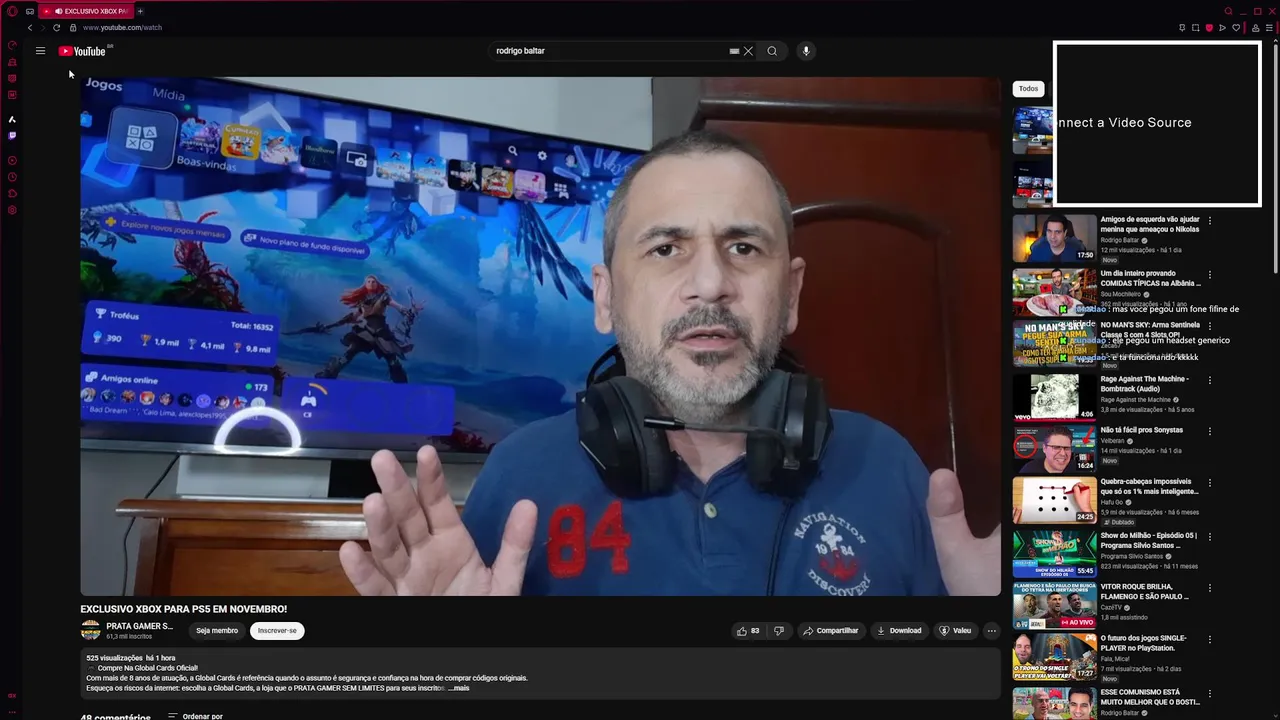The image size is (1280, 720).
Task: Open GX Control in the sidebar
Action: [x=12, y=45]
